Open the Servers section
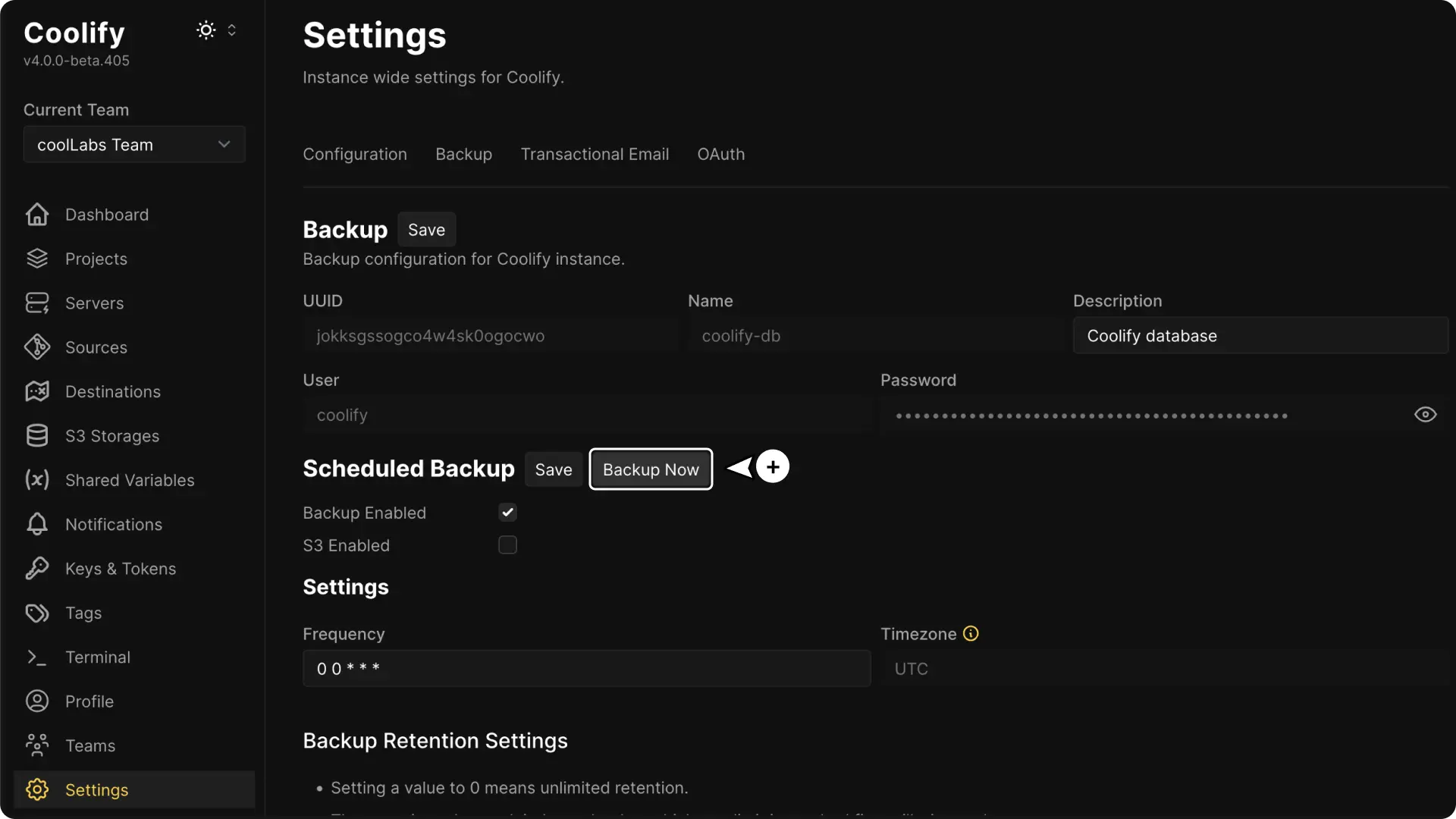1456x819 pixels. point(95,303)
